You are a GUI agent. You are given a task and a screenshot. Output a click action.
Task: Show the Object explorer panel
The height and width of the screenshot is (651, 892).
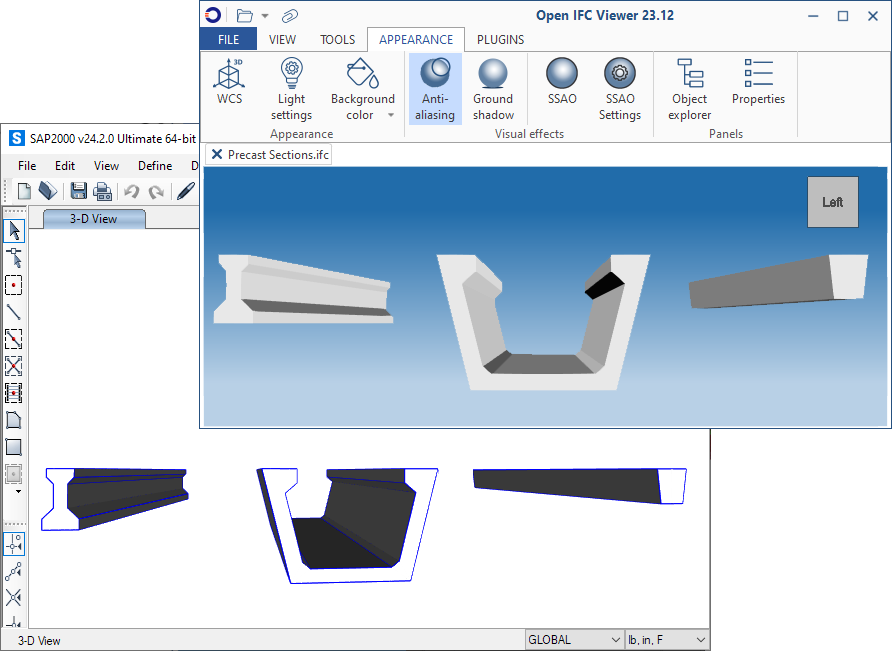(x=690, y=89)
